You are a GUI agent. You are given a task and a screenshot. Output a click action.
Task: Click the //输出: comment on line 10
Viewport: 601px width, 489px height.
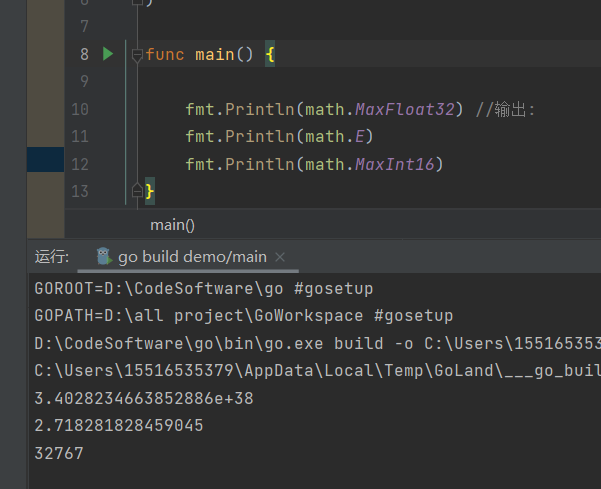pyautogui.click(x=505, y=110)
